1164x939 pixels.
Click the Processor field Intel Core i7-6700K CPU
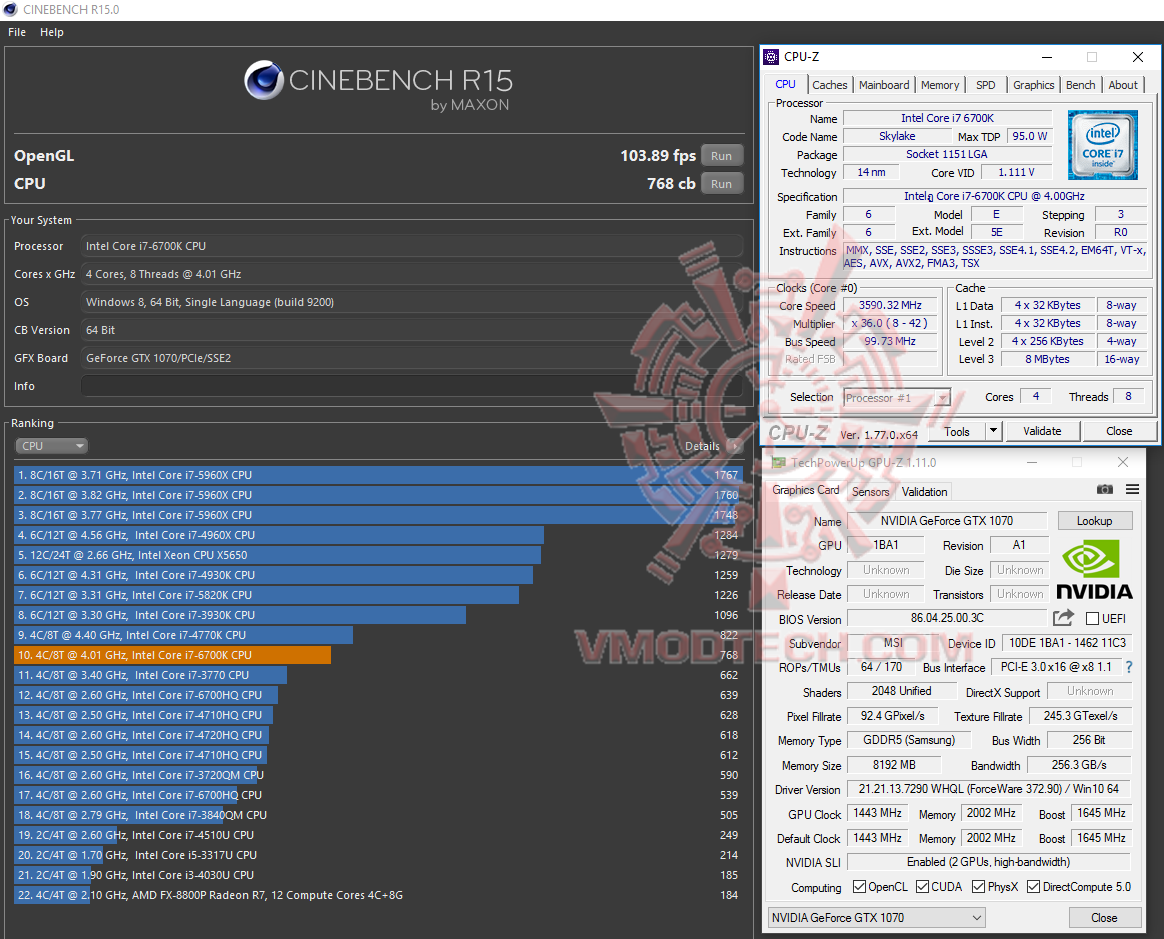[x=412, y=246]
